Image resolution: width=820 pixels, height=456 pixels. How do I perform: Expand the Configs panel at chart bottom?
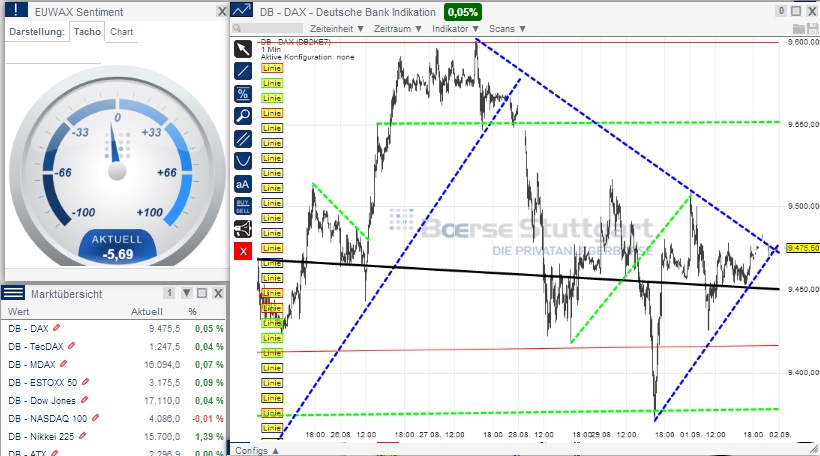click(256, 450)
